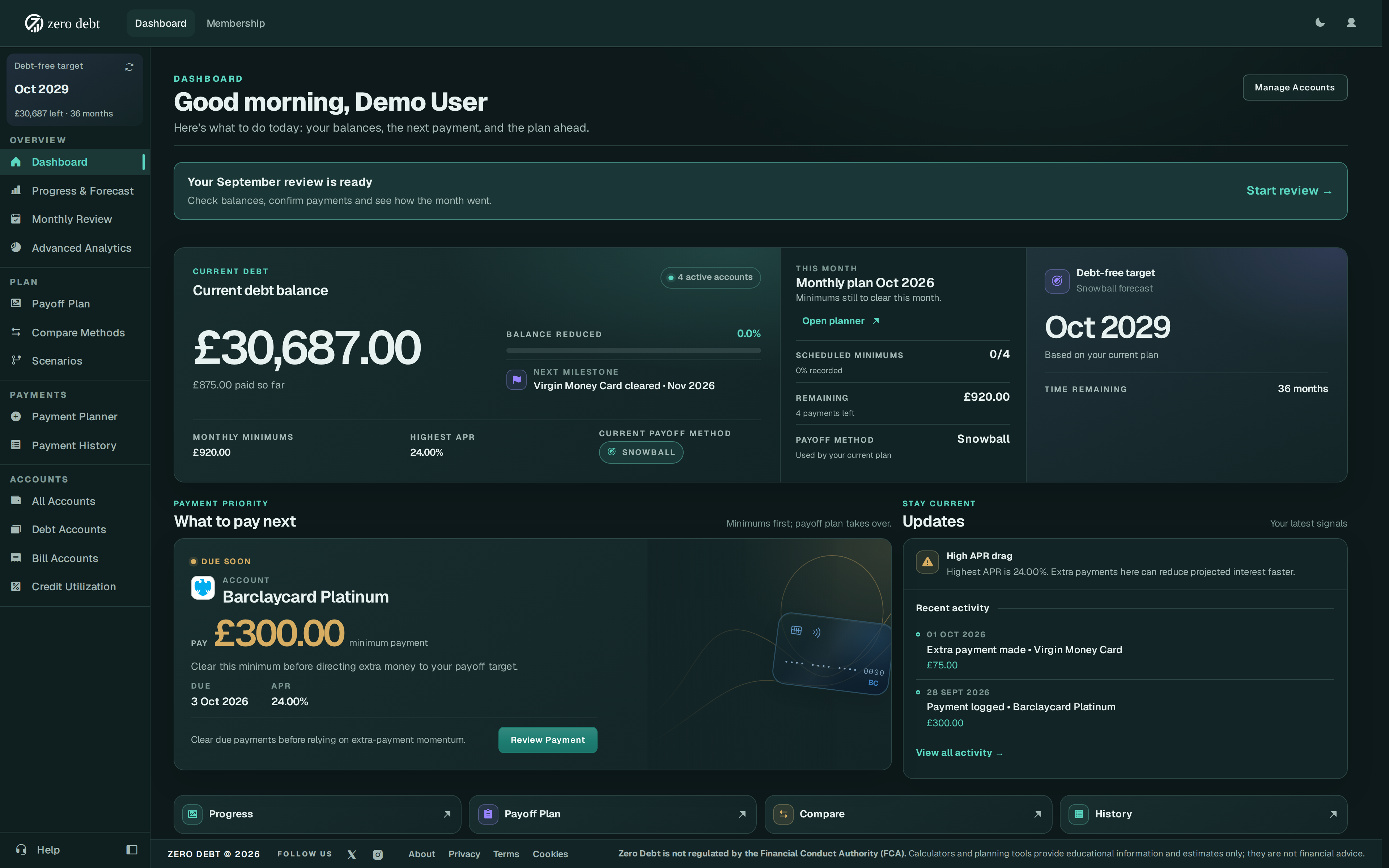Viewport: 1389px width, 868px height.
Task: Click the Manage Accounts button
Action: [x=1294, y=87]
